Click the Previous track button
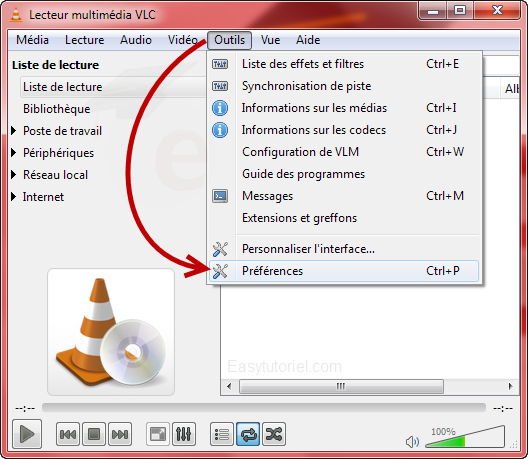 68,434
